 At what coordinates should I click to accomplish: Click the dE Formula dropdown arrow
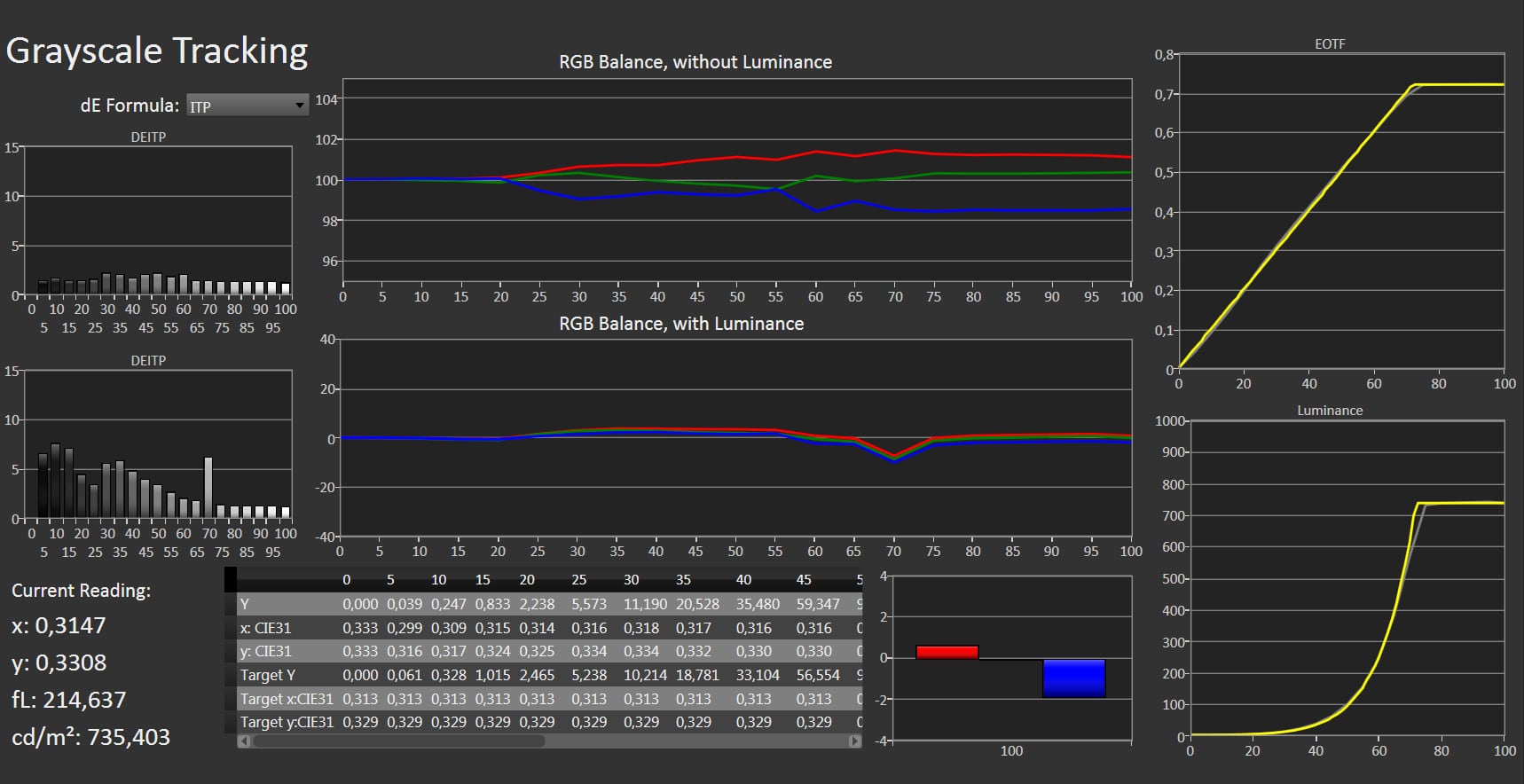(x=300, y=106)
